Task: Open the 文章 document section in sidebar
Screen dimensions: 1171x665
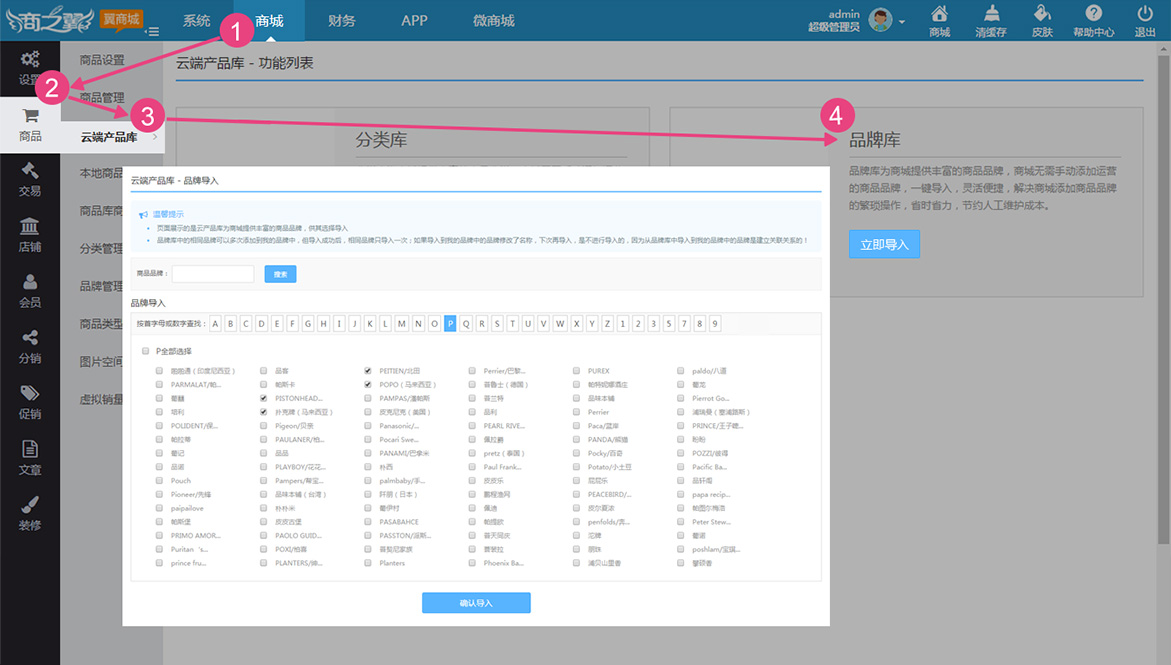Action: point(30,458)
